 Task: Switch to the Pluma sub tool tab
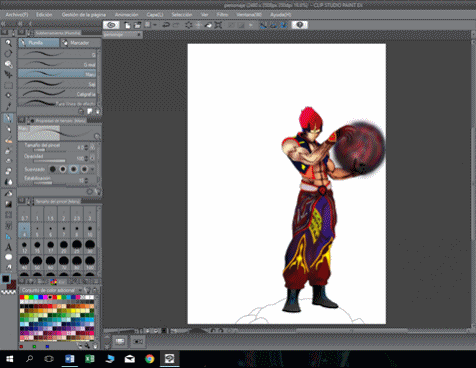point(38,43)
